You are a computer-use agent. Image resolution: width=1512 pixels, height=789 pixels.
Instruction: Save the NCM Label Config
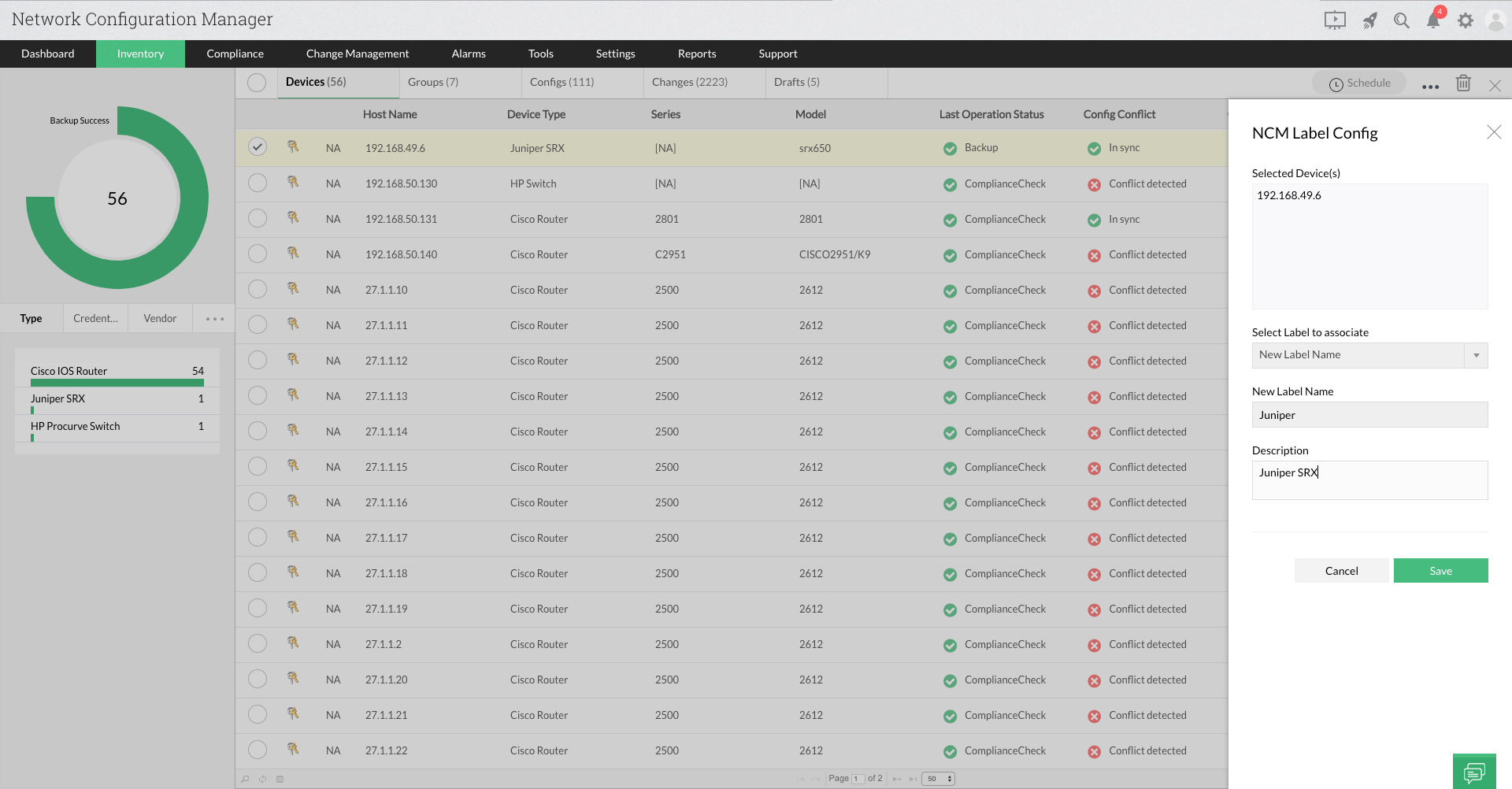(x=1440, y=570)
